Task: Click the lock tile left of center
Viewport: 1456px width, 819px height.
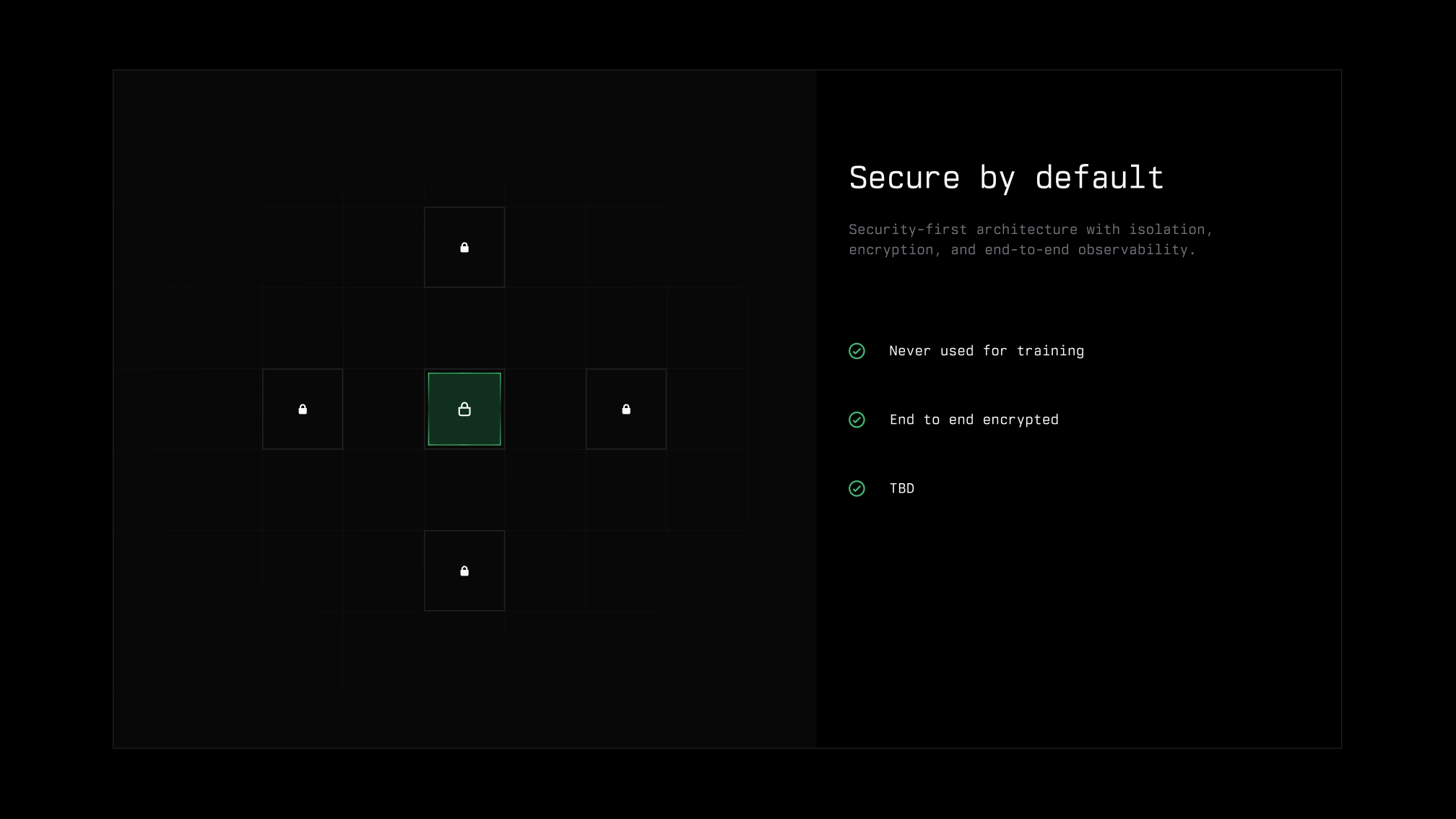Action: 303,409
